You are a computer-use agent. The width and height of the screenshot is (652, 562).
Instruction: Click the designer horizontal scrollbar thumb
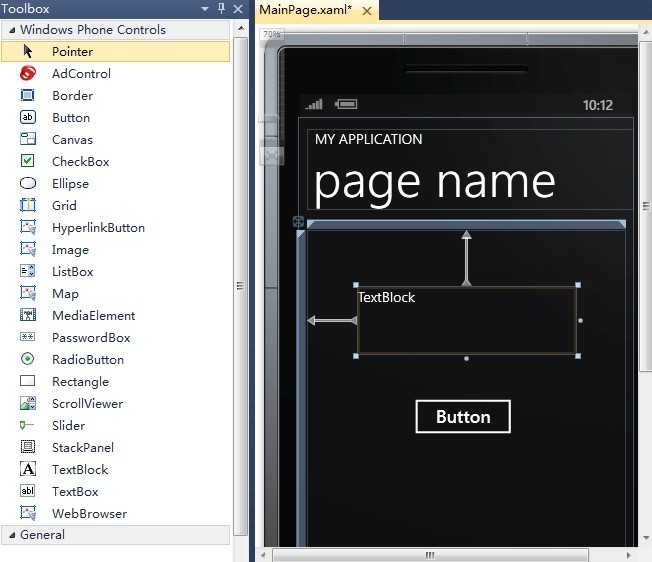tap(430, 555)
